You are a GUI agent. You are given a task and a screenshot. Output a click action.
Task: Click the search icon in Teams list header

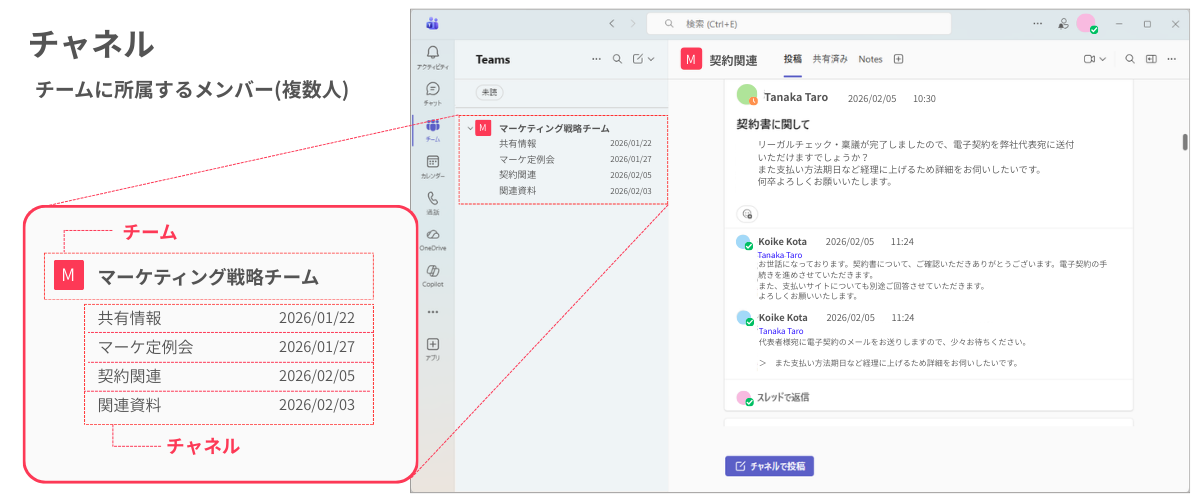coord(617,59)
